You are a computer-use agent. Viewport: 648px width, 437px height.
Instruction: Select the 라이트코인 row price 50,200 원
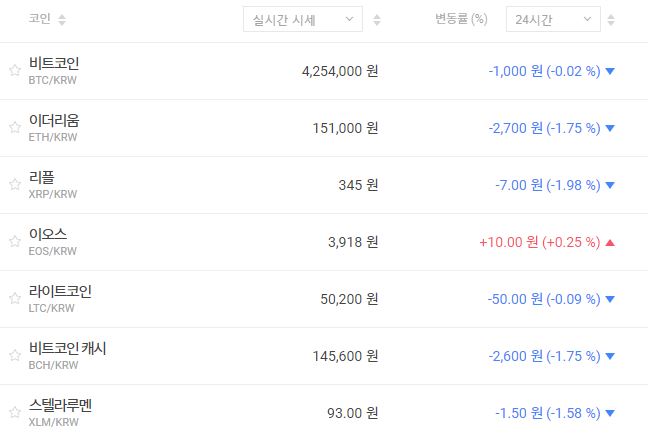tap(338, 299)
